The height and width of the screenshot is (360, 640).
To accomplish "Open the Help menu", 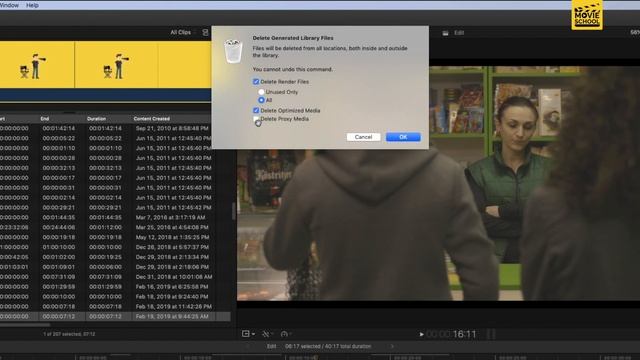I will coord(32,5).
